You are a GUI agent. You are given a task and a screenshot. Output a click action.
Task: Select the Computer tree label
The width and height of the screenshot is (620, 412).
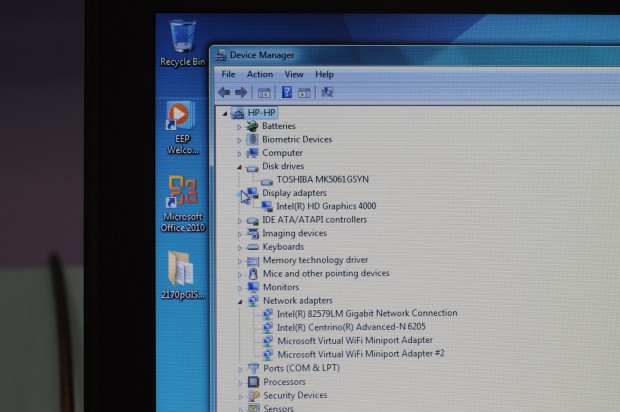(282, 153)
